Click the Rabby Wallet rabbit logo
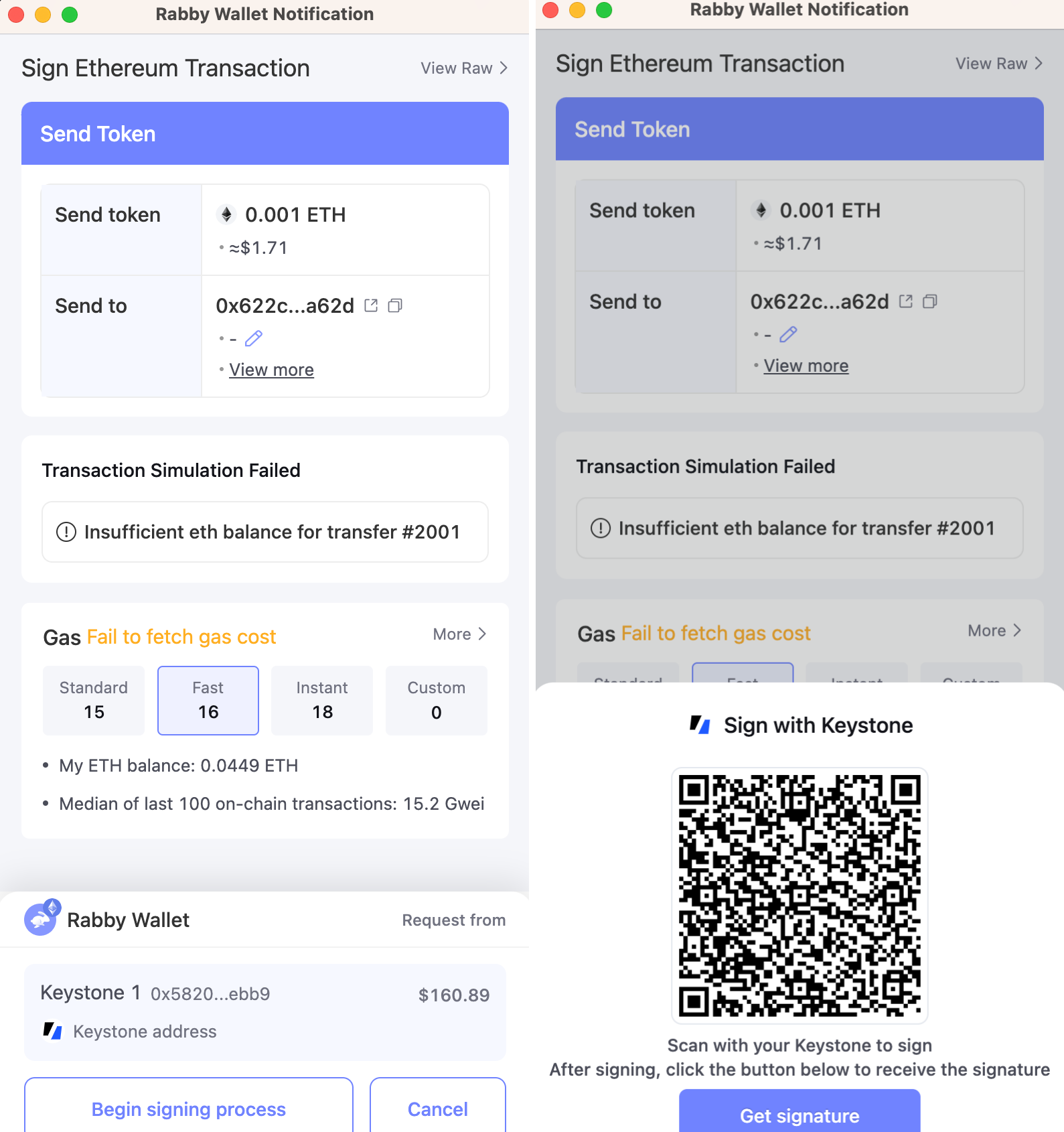The height and width of the screenshot is (1132, 1064). [x=42, y=918]
